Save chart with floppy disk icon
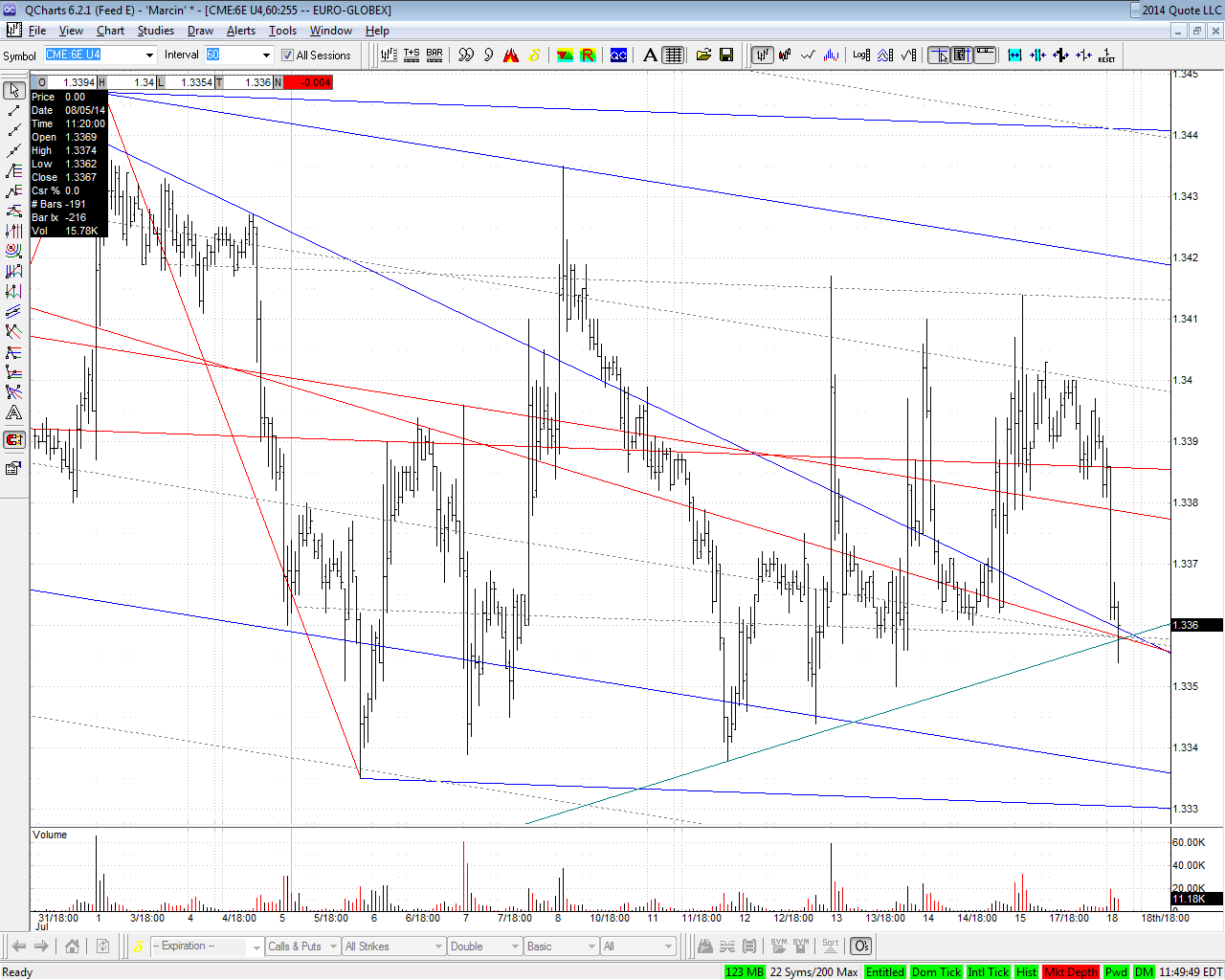 pyautogui.click(x=726, y=56)
